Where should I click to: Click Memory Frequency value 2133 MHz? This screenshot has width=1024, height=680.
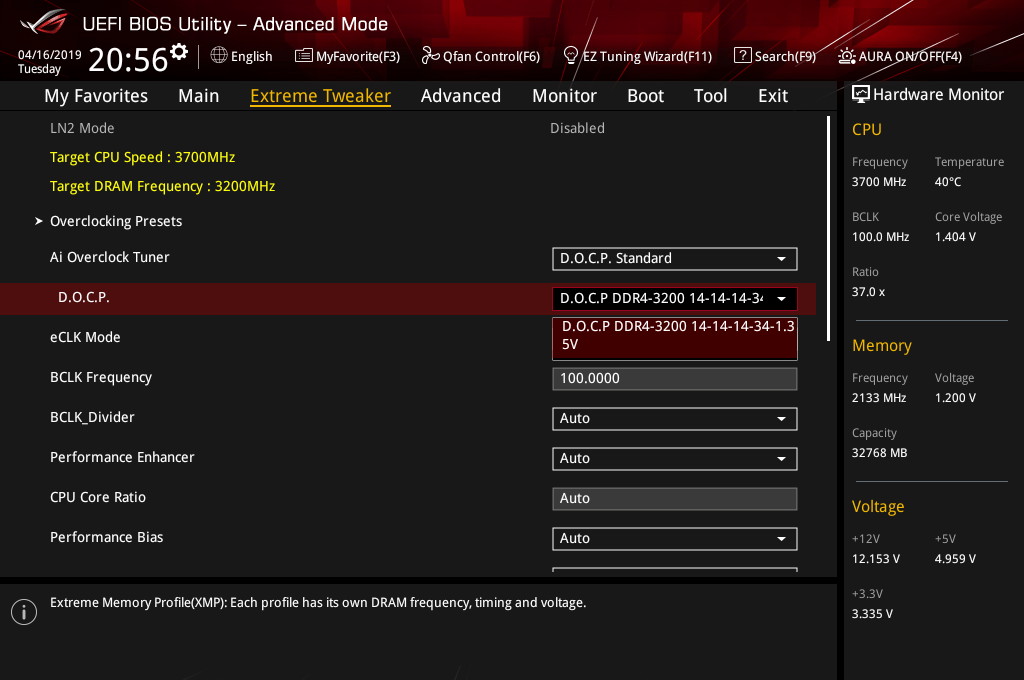pyautogui.click(x=879, y=398)
